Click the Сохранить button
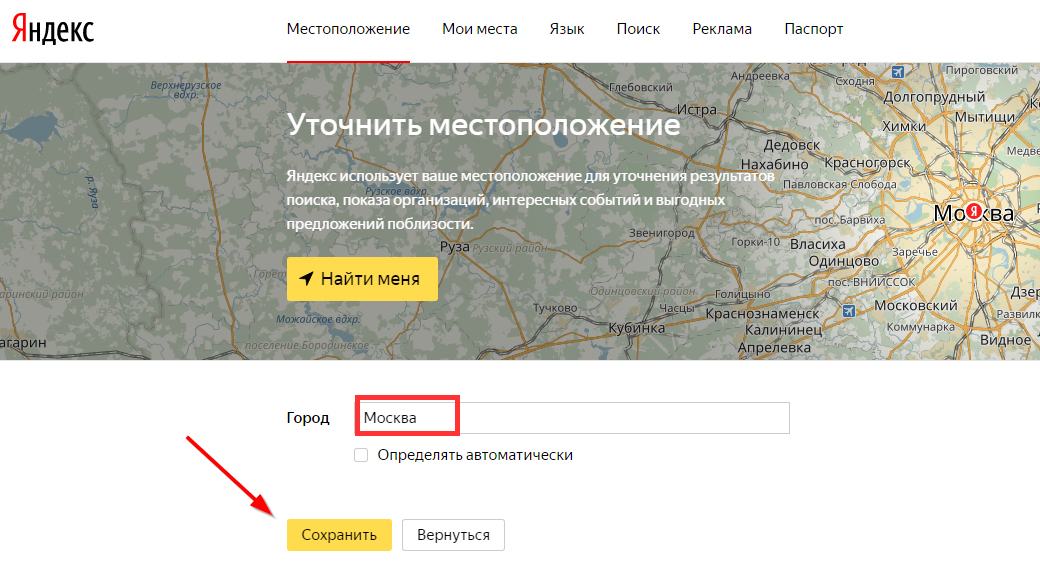This screenshot has width=1040, height=576. point(339,535)
